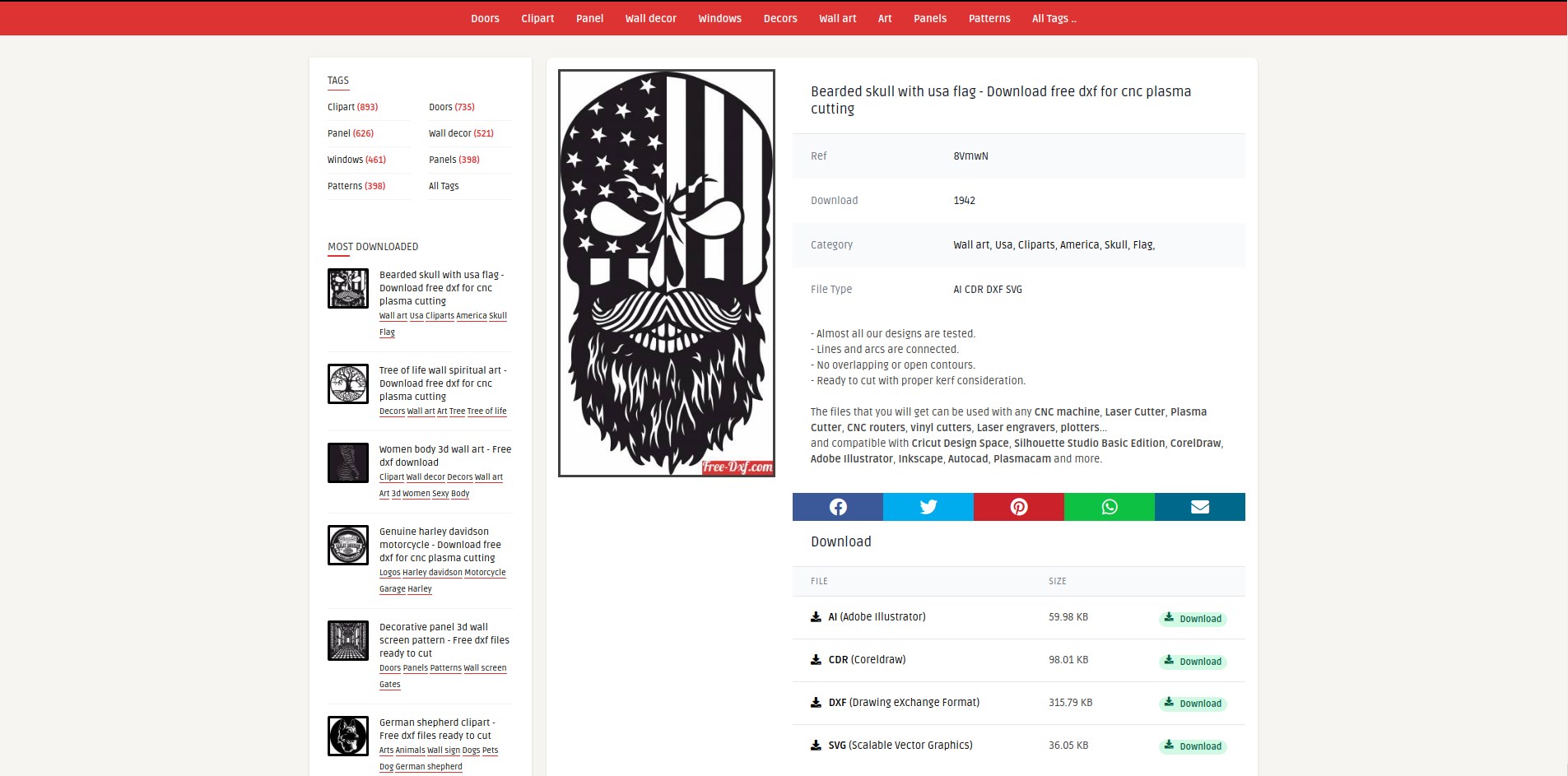Expand the Doors tag list
Image resolution: width=1568 pixels, height=776 pixels.
click(x=484, y=18)
